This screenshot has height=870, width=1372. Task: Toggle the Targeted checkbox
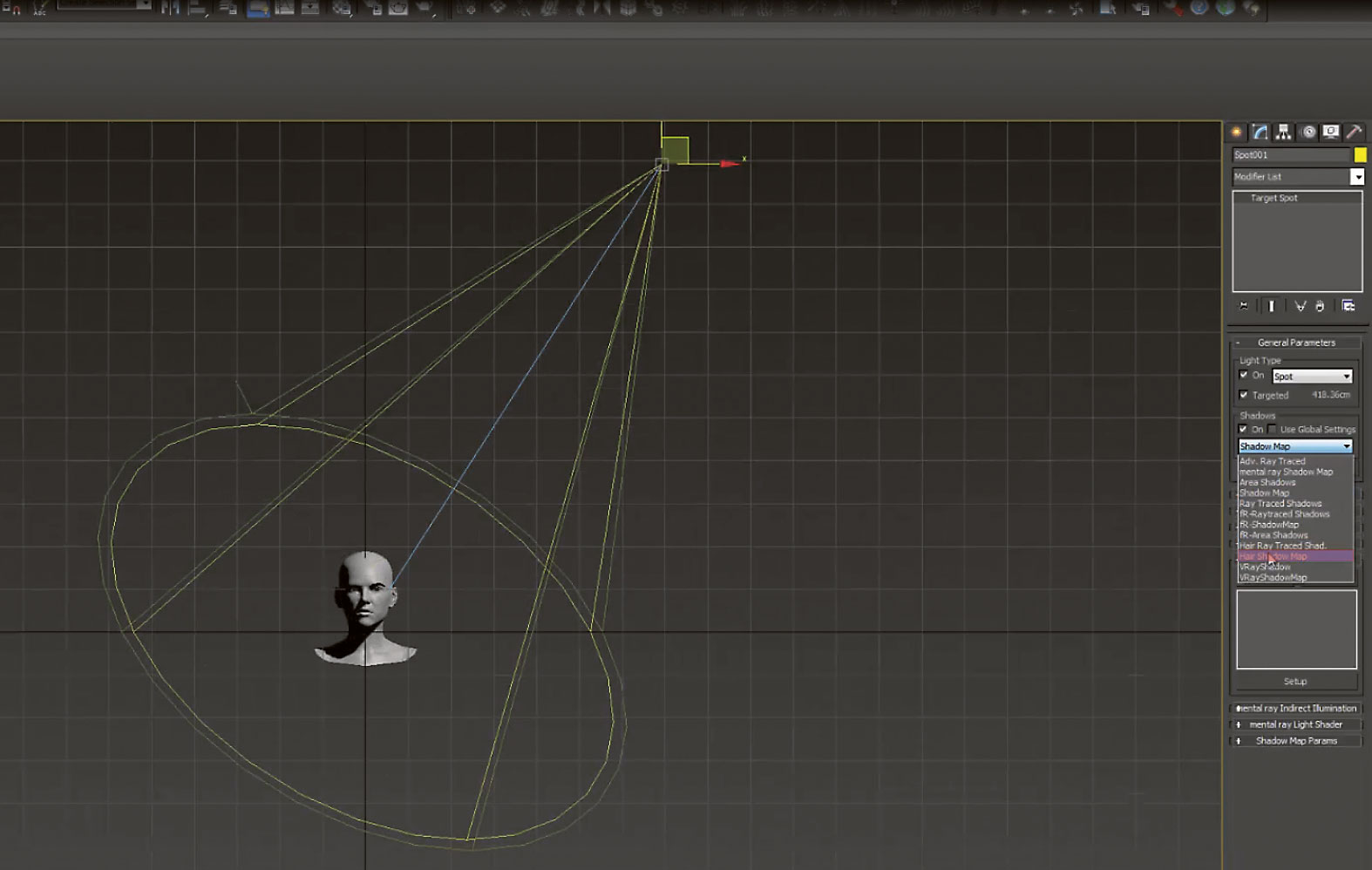pyautogui.click(x=1244, y=395)
